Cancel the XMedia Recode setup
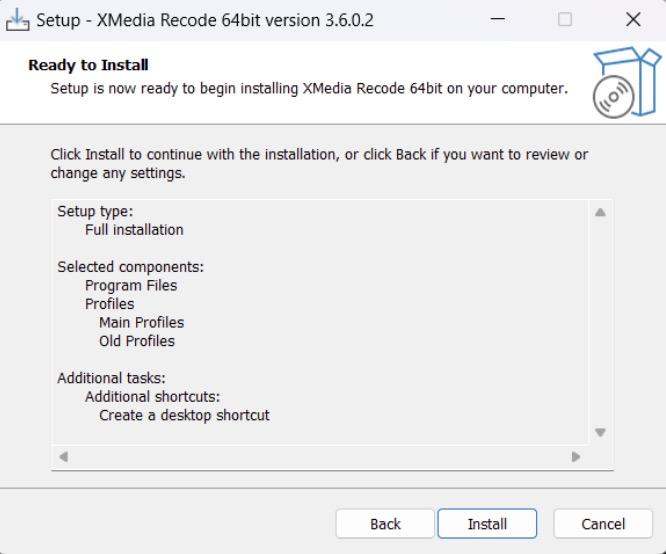Screen dimensions: 666x554 point(603,523)
